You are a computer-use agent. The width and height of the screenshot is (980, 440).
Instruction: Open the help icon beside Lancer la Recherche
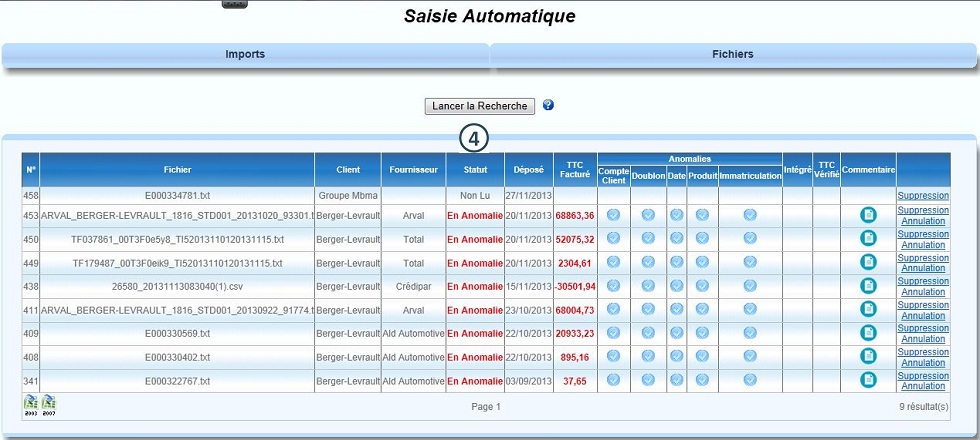click(x=548, y=105)
